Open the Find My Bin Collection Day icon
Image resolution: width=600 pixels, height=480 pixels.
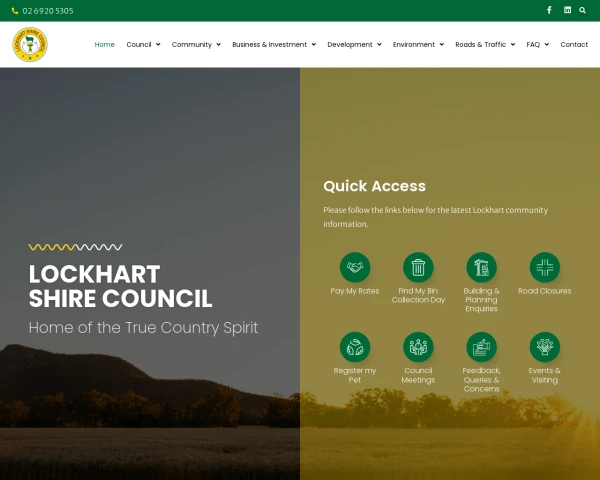(x=418, y=267)
